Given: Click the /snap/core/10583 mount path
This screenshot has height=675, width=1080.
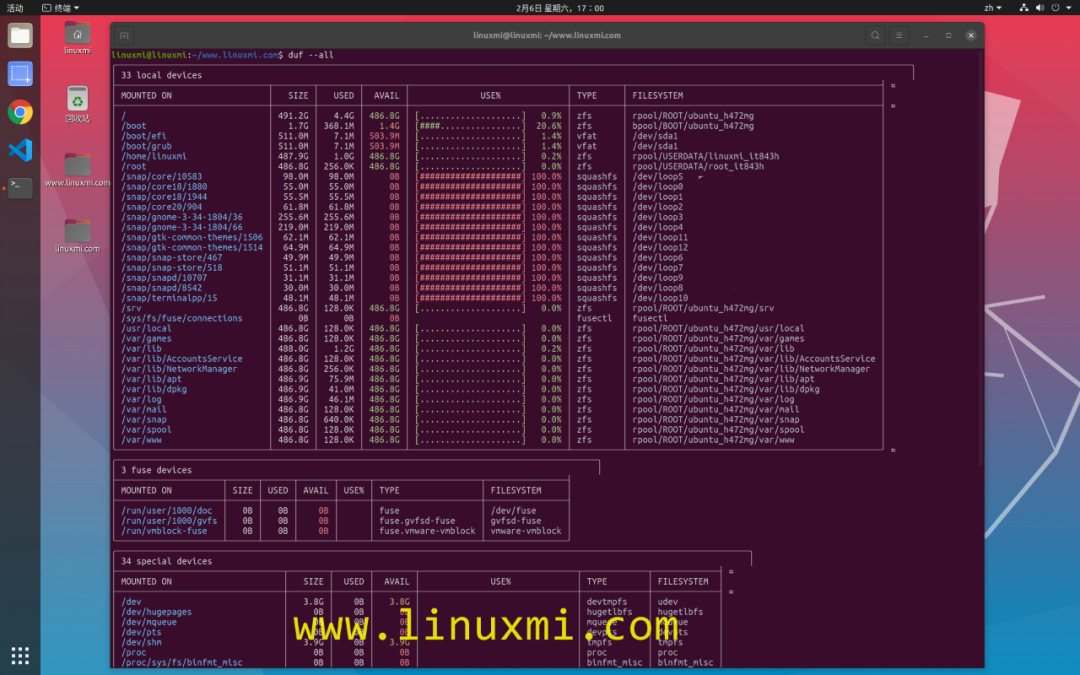Looking at the screenshot, I should 162,176.
